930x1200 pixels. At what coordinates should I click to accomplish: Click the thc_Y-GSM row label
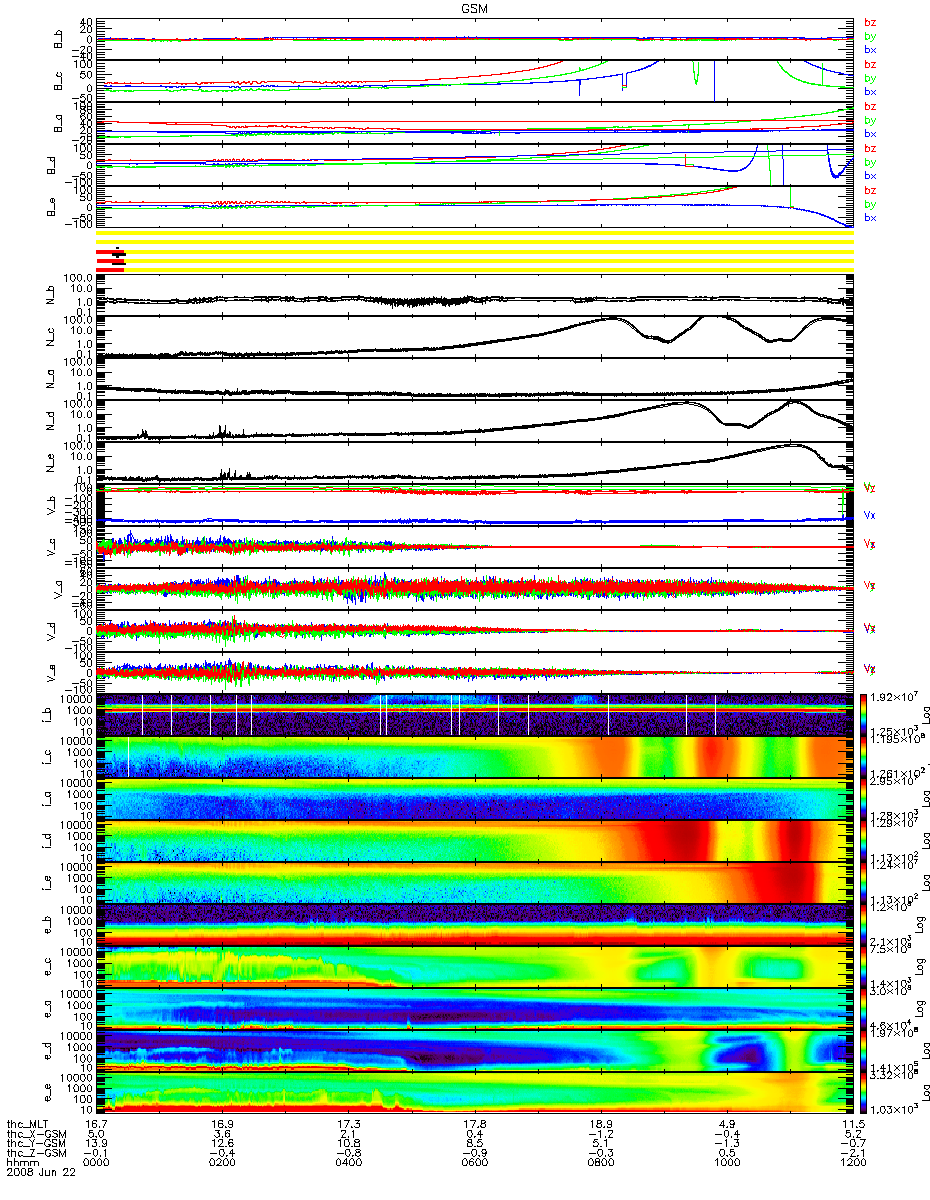point(35,1141)
